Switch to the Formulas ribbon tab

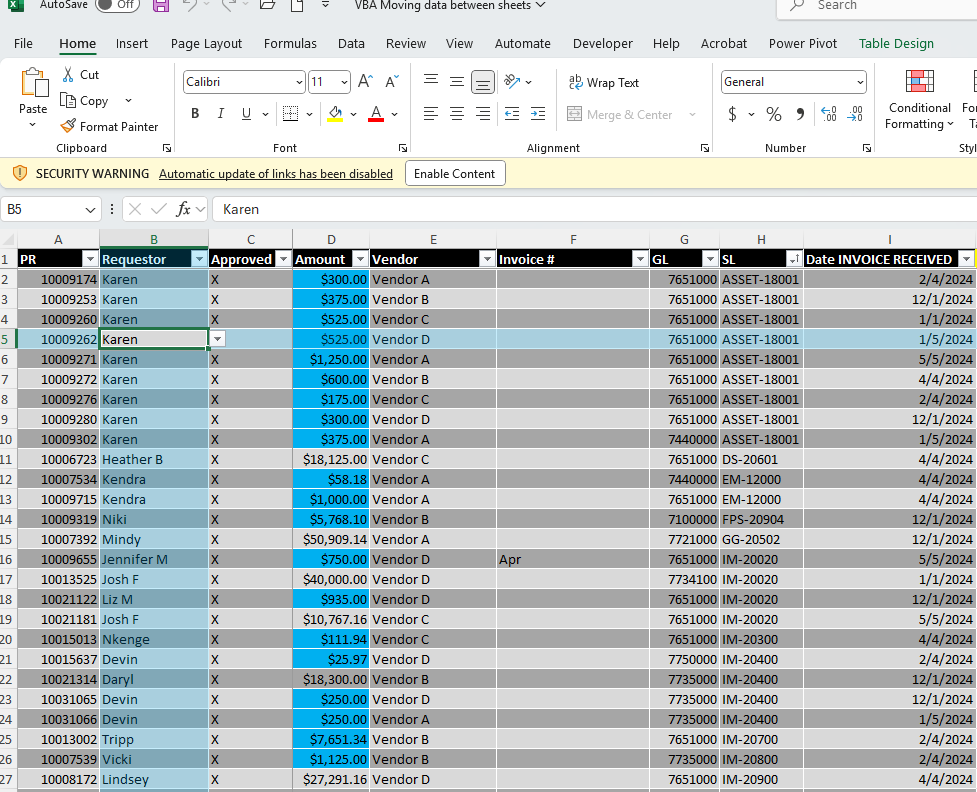tap(290, 43)
